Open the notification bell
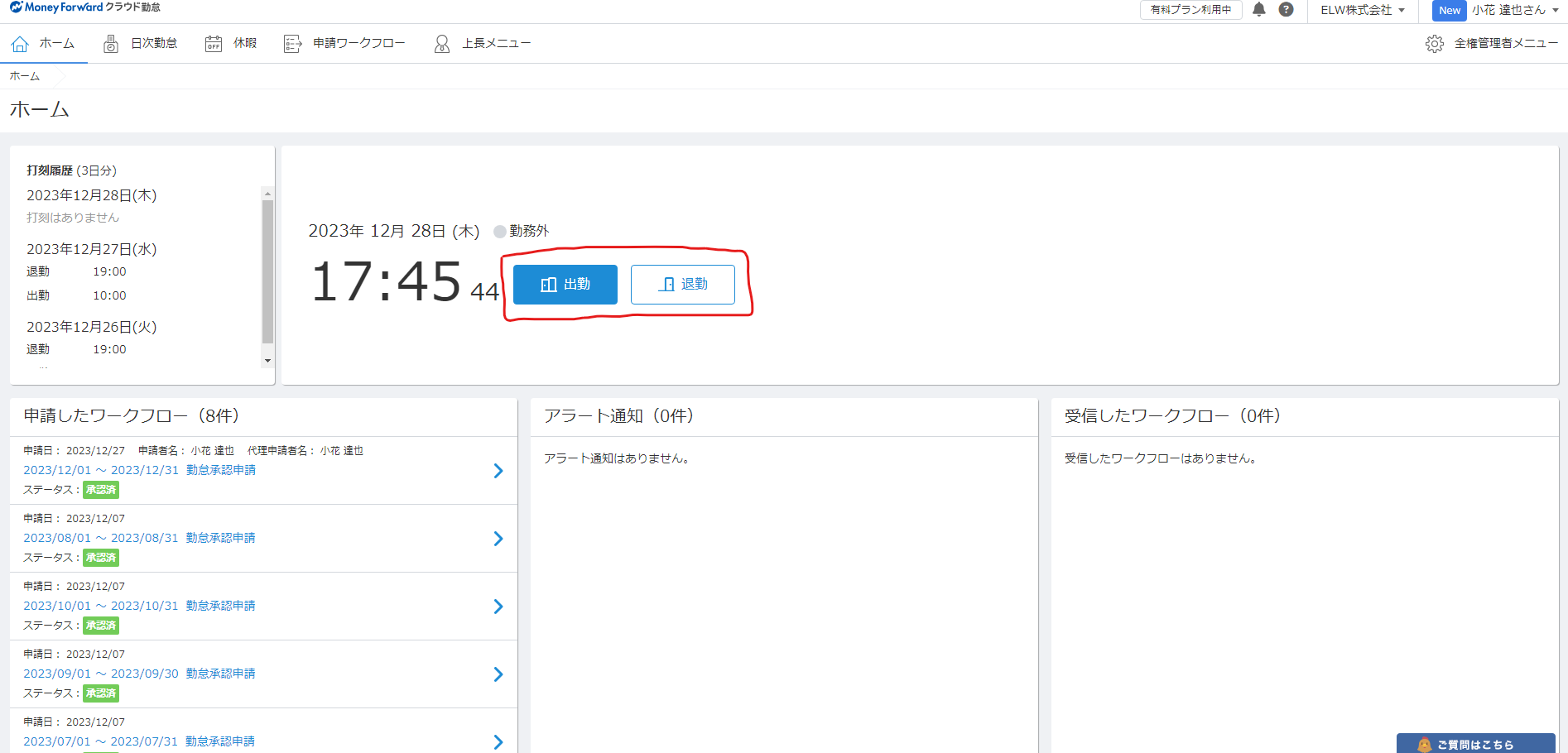 point(1259,10)
